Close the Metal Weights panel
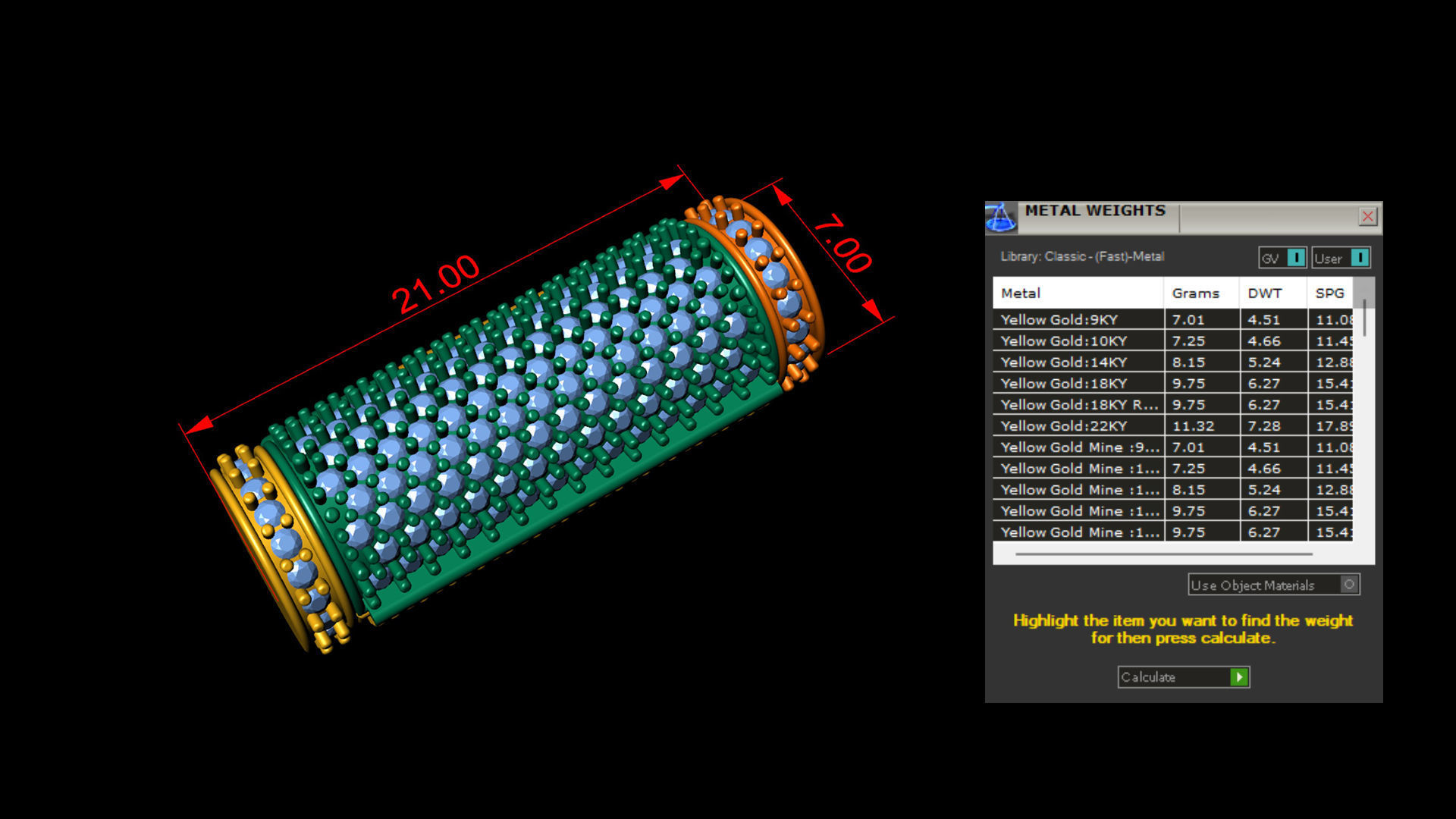This screenshot has height=819, width=1456. point(1367,217)
